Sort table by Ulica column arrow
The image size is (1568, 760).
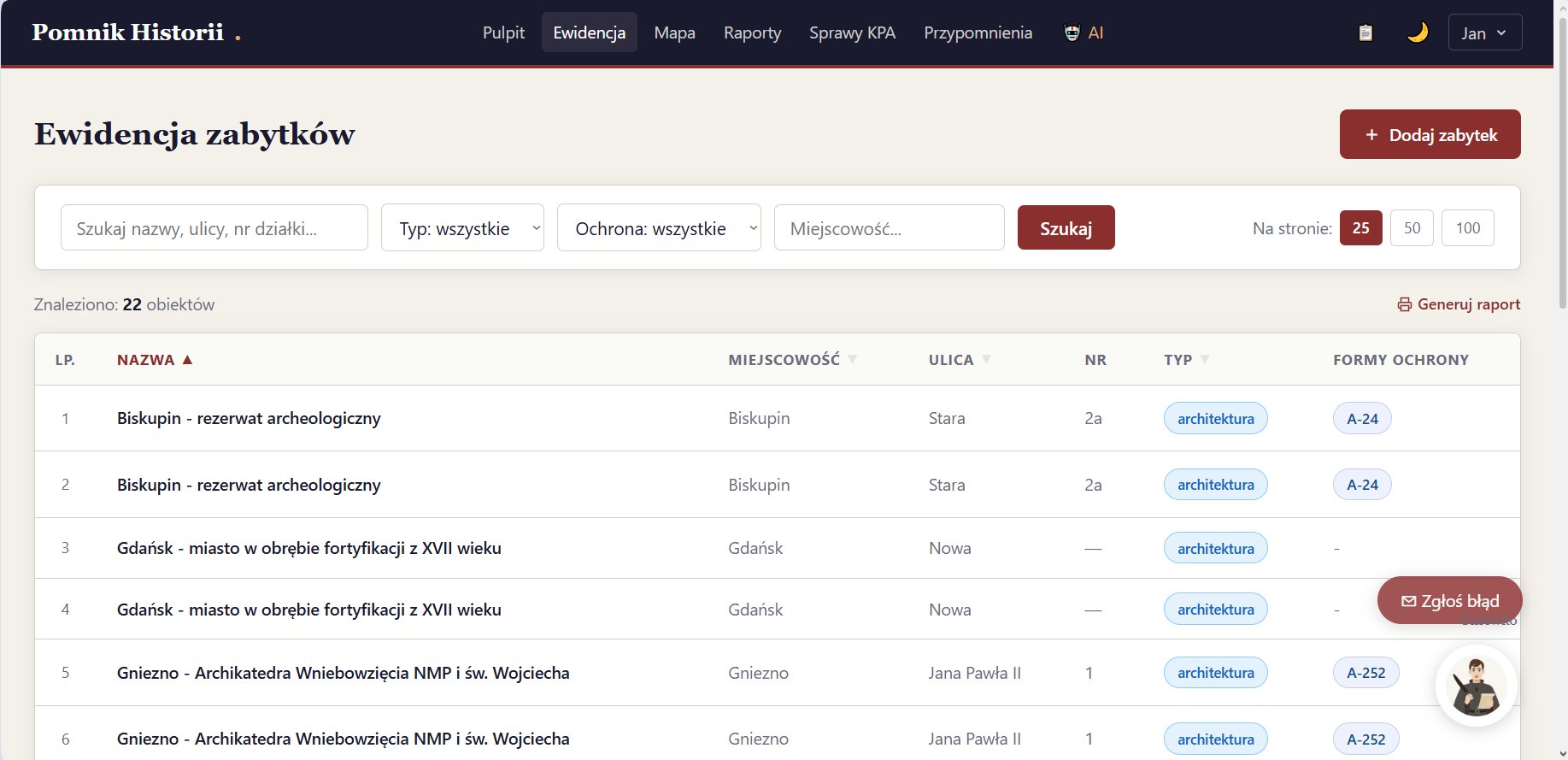click(986, 360)
